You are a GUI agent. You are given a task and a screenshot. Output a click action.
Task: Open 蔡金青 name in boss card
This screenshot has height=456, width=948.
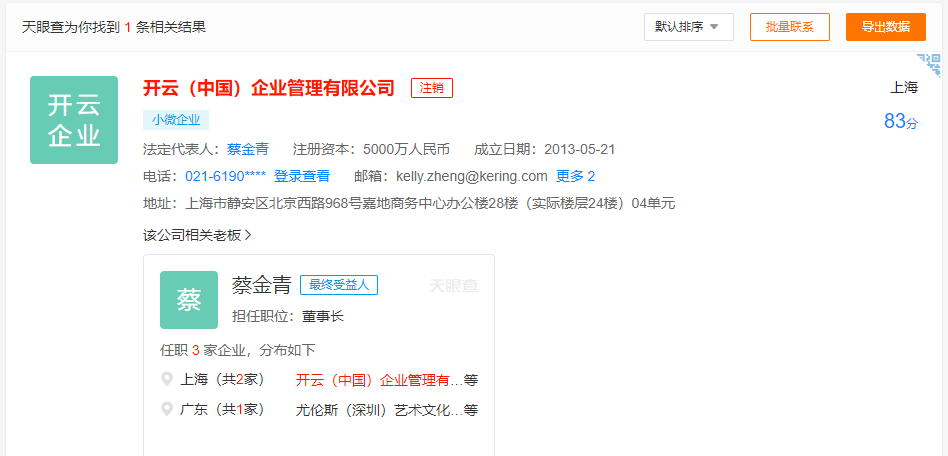(261, 285)
